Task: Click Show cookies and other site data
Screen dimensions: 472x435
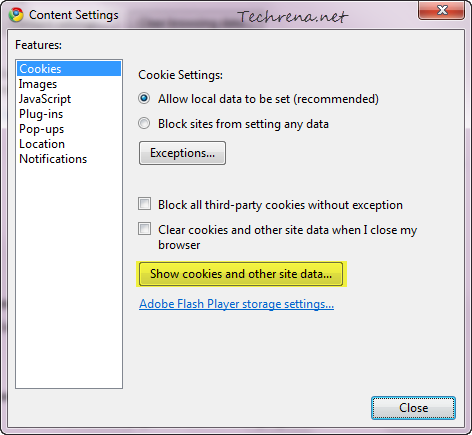Action: click(241, 274)
